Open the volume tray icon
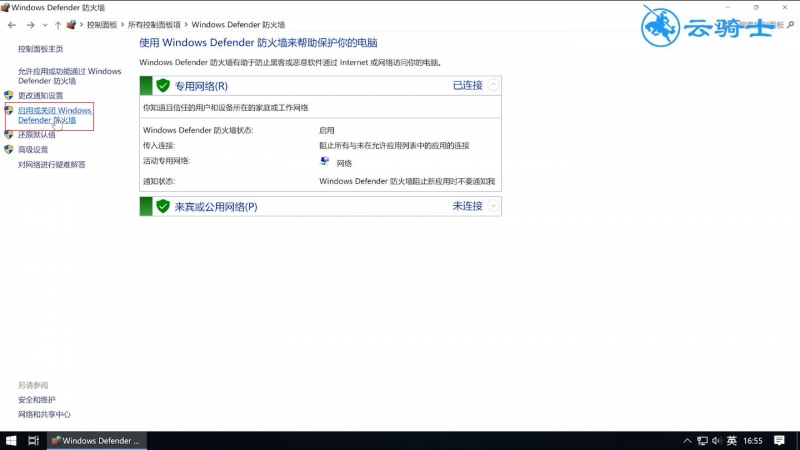Screen dimensions: 800x450 coord(717,441)
